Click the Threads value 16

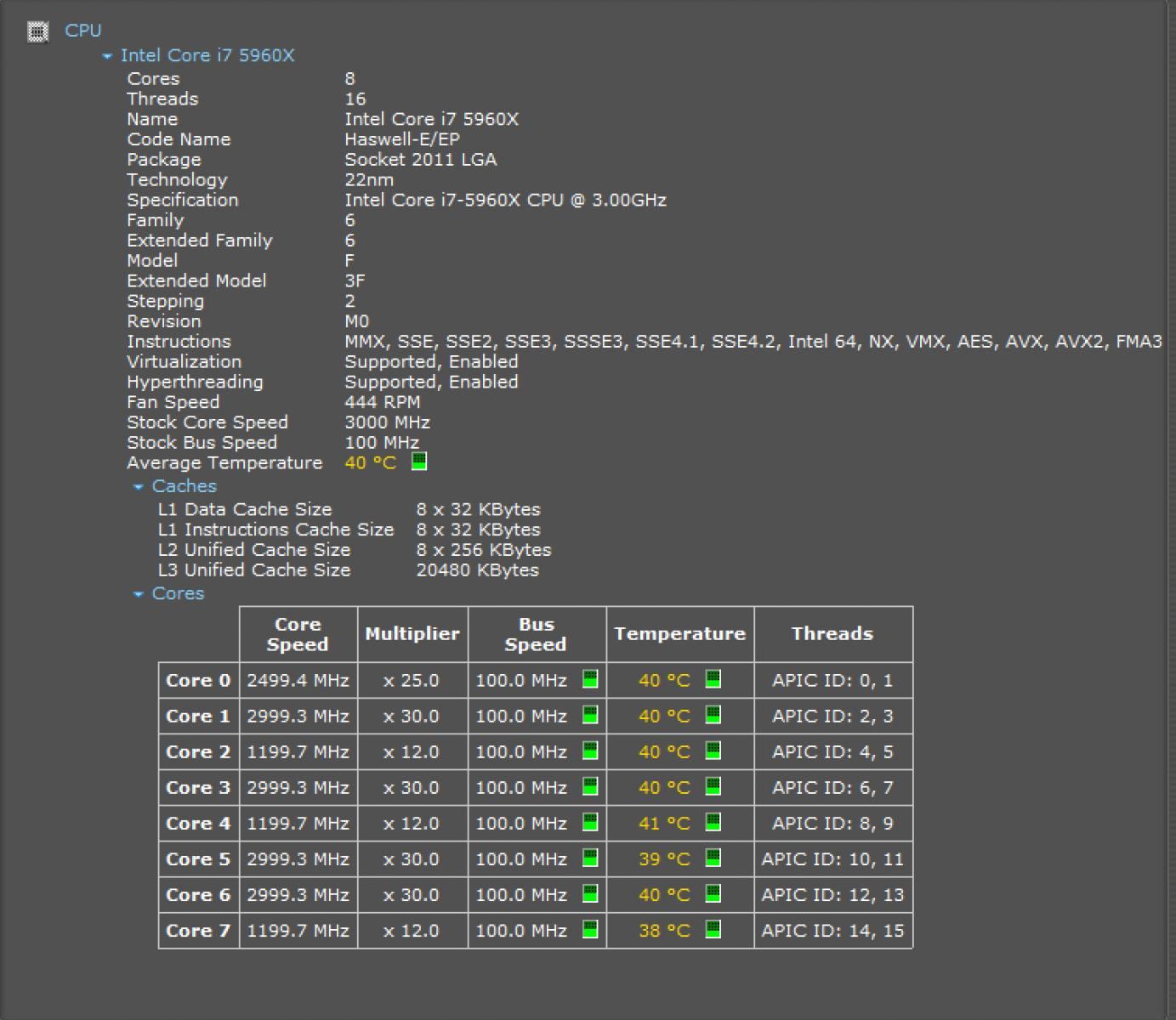pyautogui.click(x=355, y=99)
